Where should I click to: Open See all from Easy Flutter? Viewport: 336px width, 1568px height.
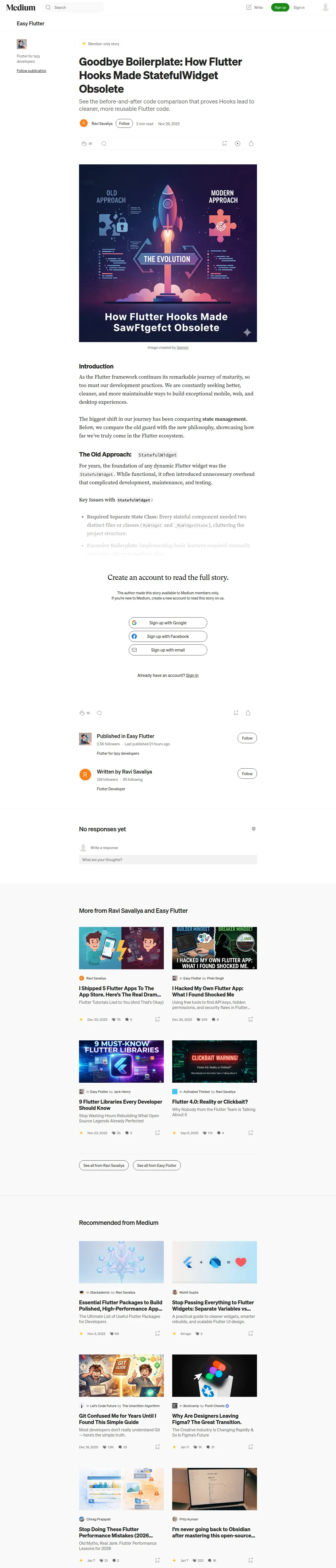(157, 1166)
